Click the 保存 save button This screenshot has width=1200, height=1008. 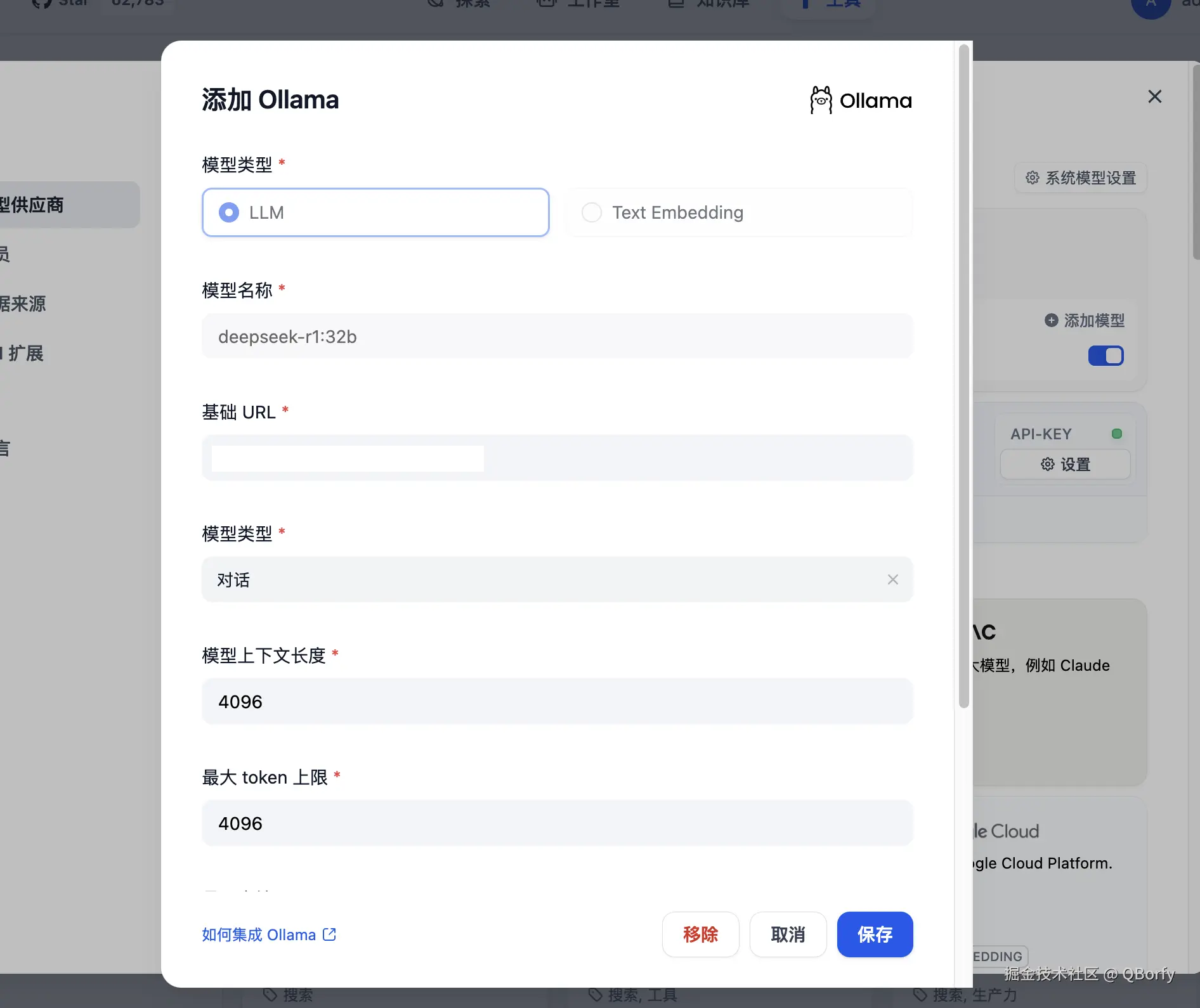click(875, 934)
